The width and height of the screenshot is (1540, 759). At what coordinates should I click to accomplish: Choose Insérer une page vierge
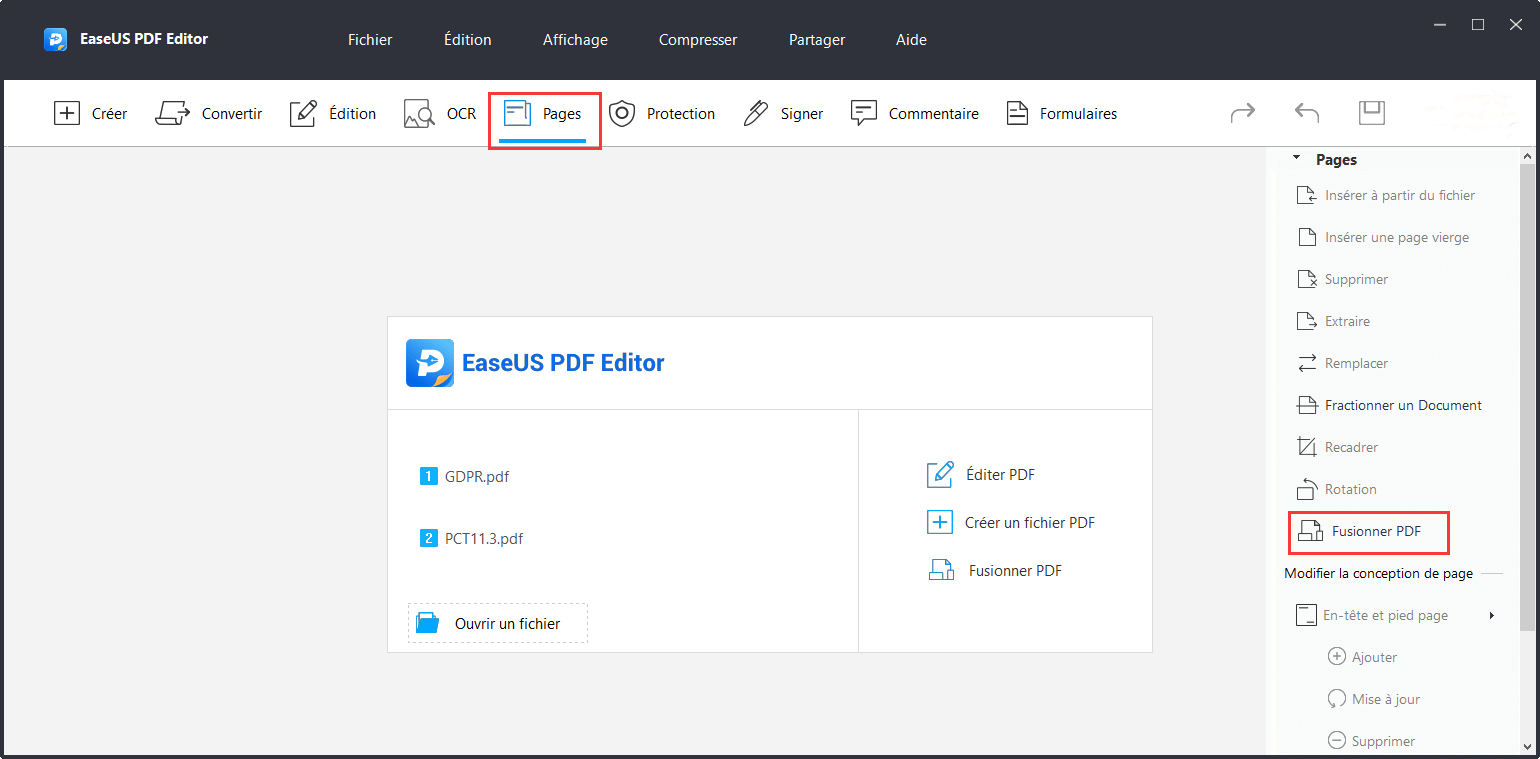pos(1383,237)
